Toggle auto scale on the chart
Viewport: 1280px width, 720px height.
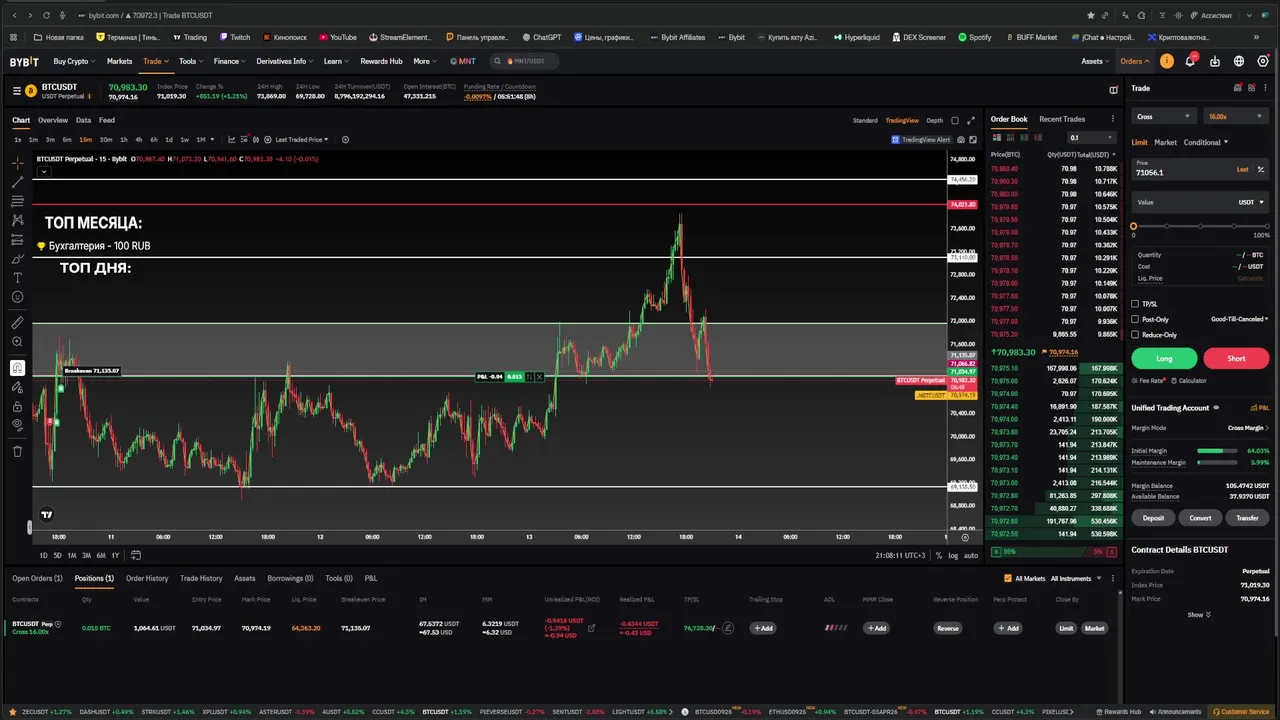(x=971, y=555)
